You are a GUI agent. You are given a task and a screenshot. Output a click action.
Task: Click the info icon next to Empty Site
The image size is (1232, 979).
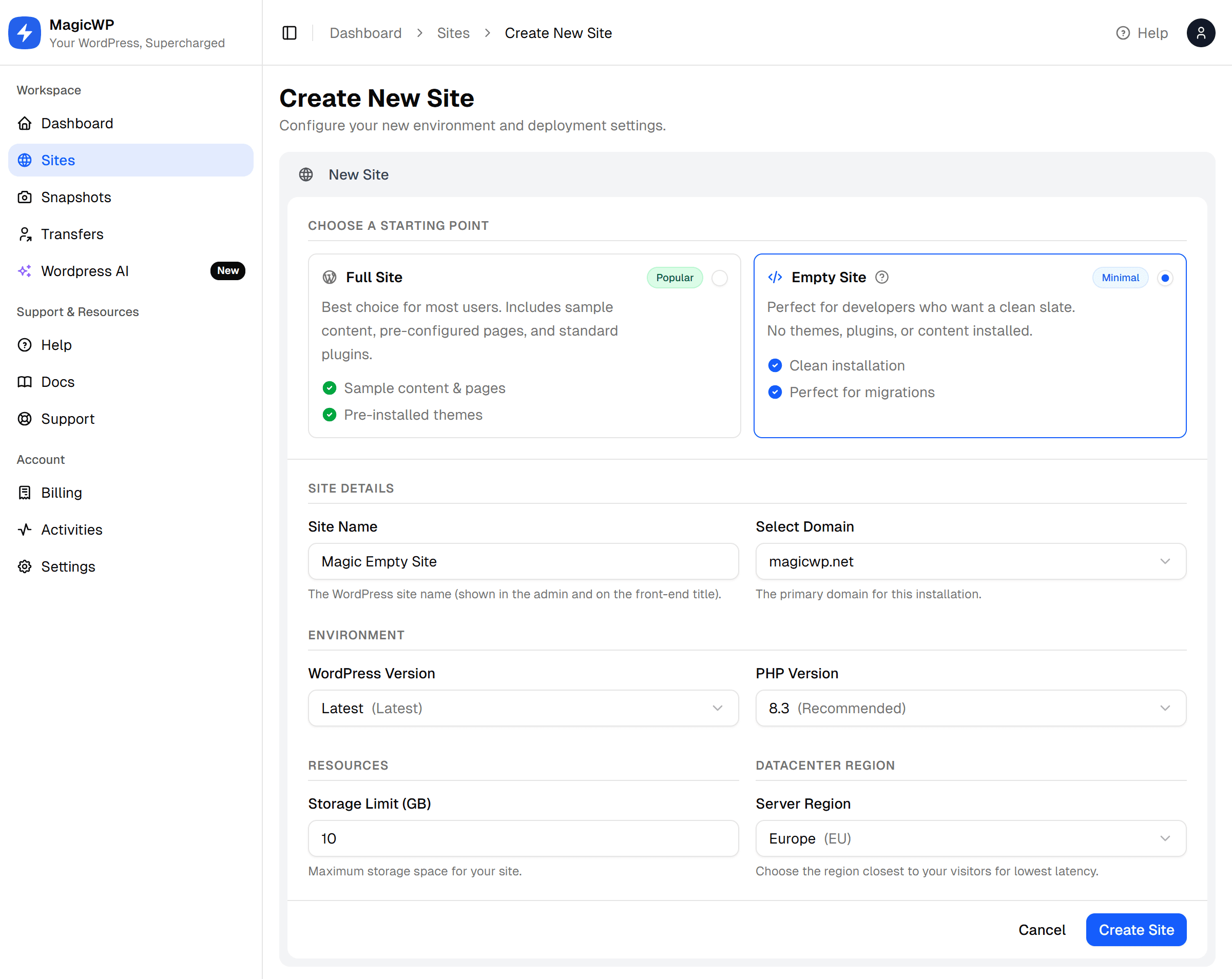click(x=882, y=278)
